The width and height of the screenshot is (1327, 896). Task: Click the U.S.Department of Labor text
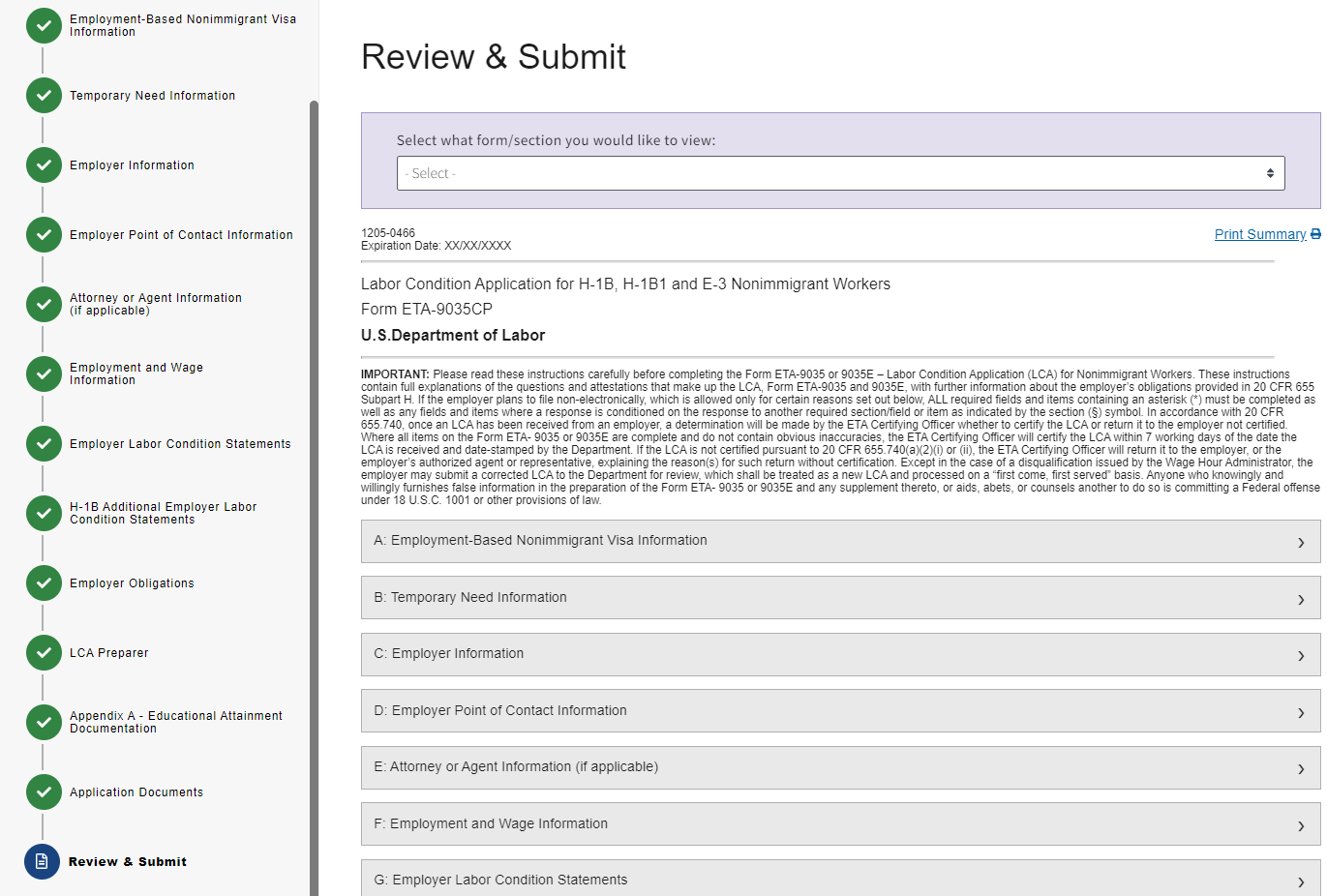[453, 336]
